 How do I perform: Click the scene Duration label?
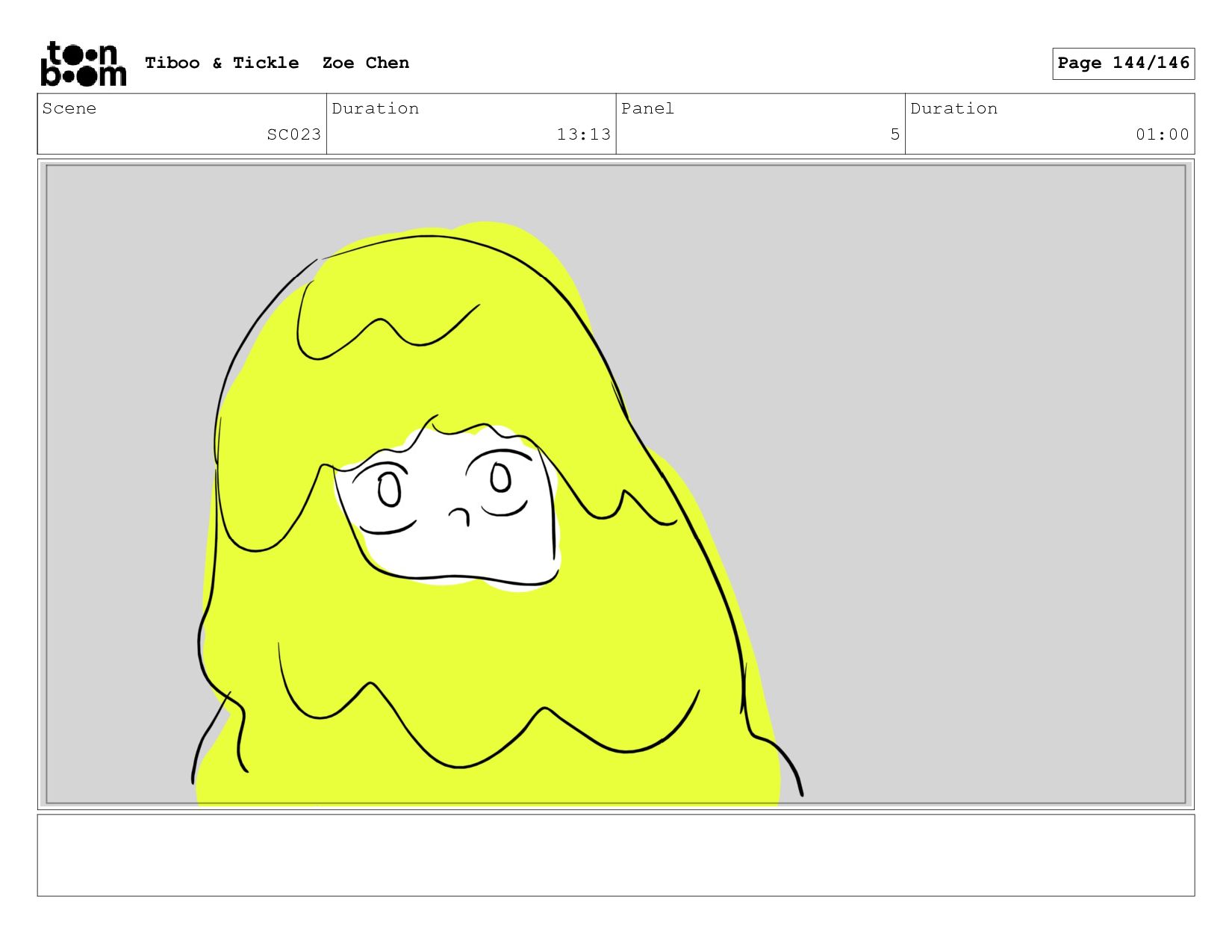[x=375, y=109]
